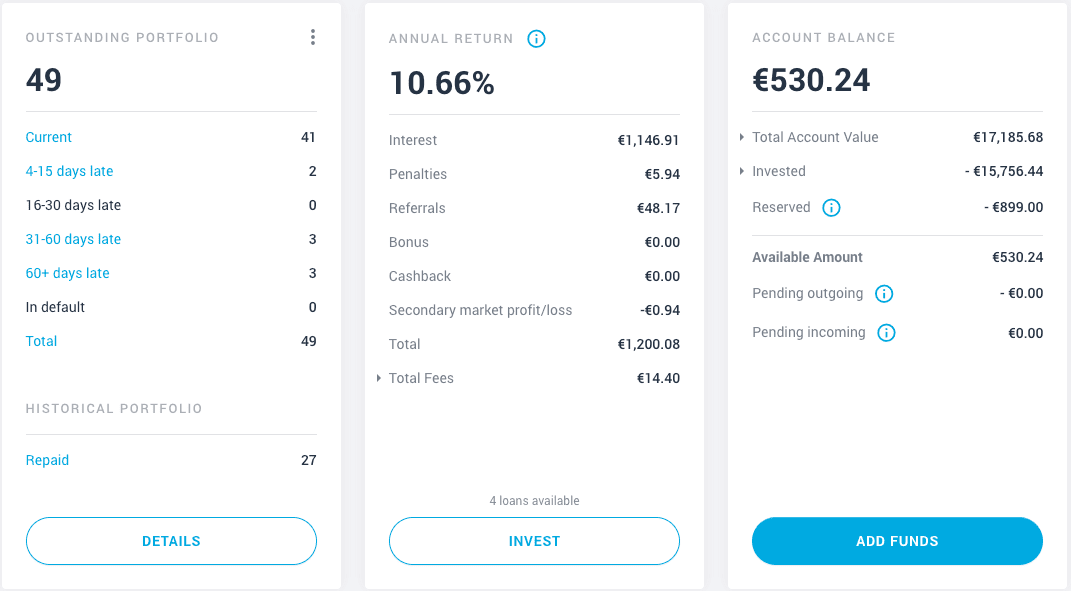Expand the Total Fees row
Screen dimensions: 1071x591
[x=378, y=378]
